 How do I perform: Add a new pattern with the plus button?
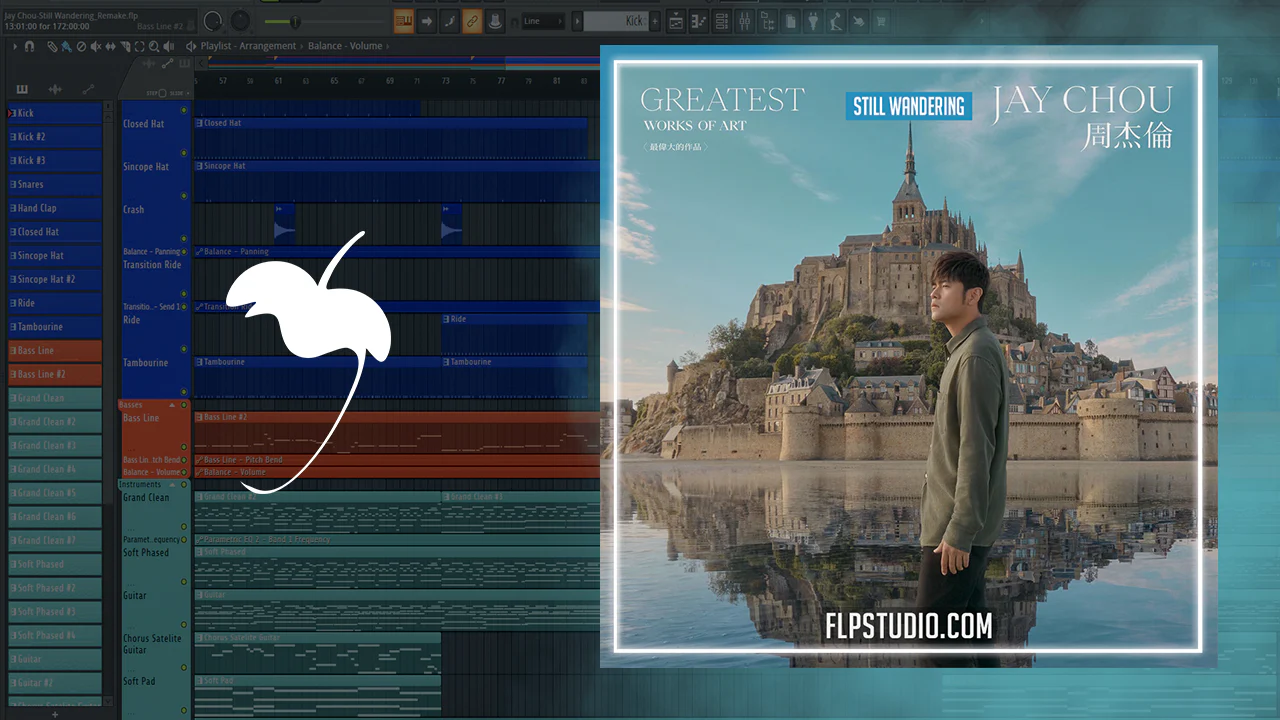tap(656, 20)
